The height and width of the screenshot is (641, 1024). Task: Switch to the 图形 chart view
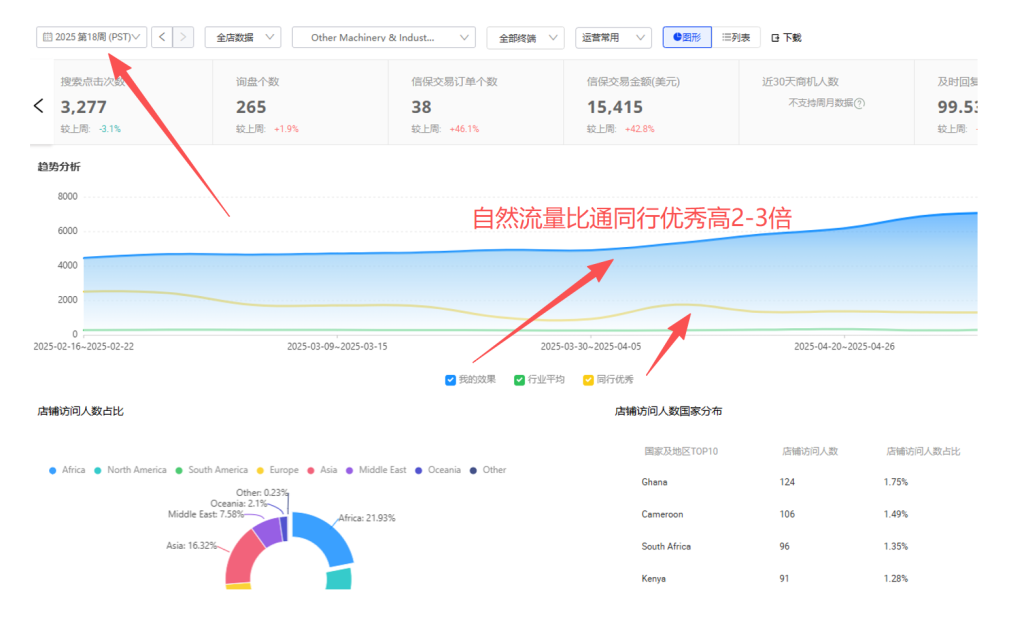pyautogui.click(x=686, y=37)
